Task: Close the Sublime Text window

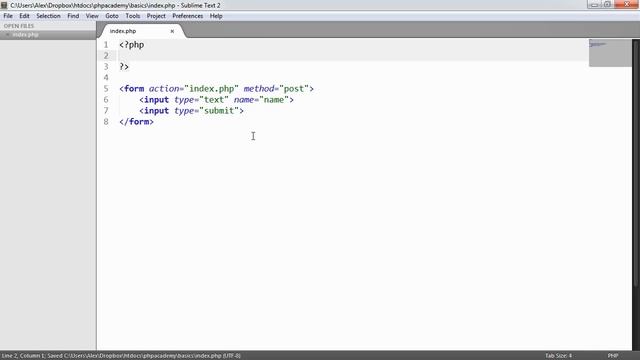Action: [x=627, y=4]
